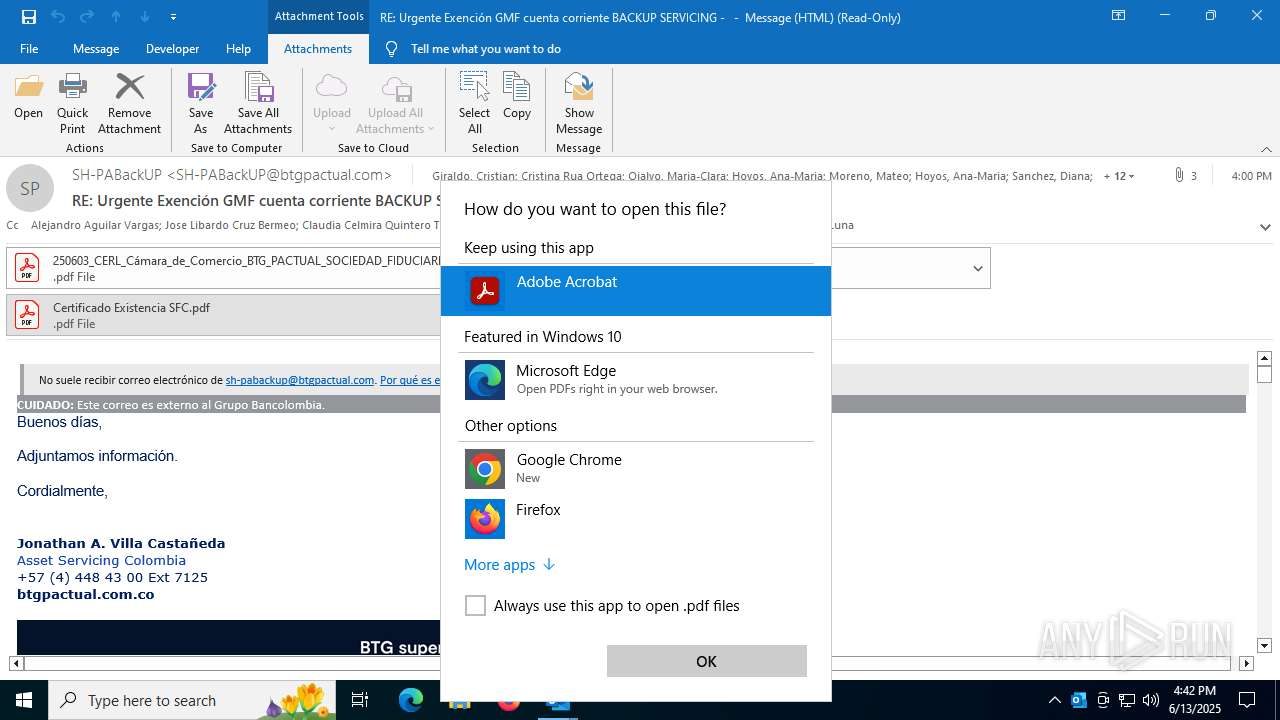The width and height of the screenshot is (1280, 720).
Task: Click the taskbar search box
Action: (x=194, y=700)
